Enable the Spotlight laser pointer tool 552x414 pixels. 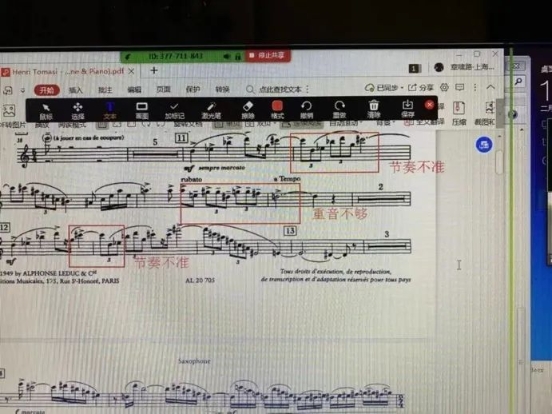coord(211,111)
